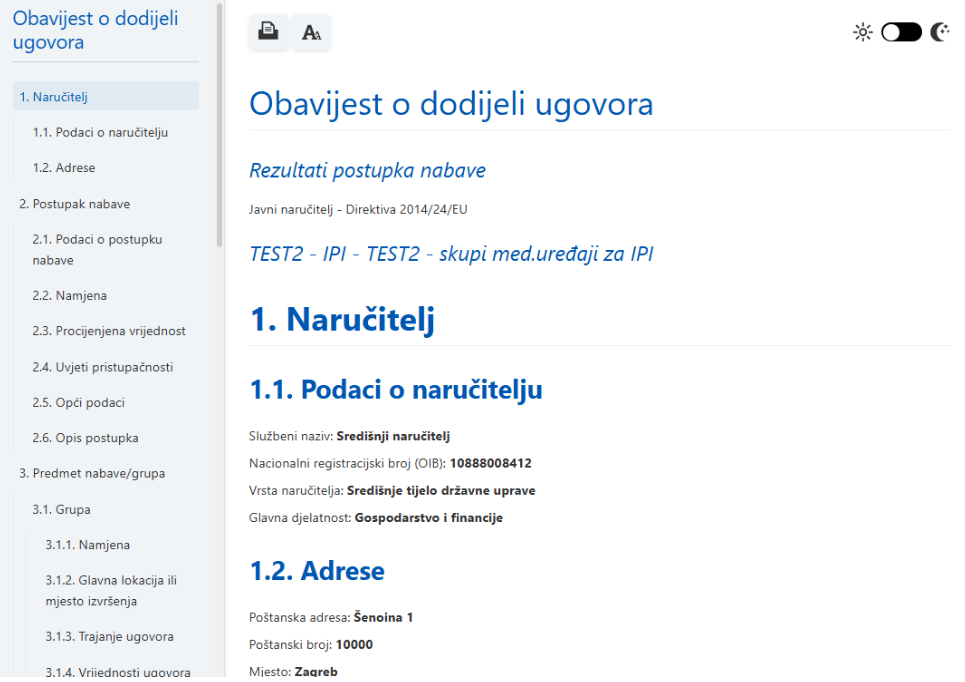Screen dimensions: 965x682
Task: Expand '3.1. Grupa' sidebar entry
Action: point(61,509)
